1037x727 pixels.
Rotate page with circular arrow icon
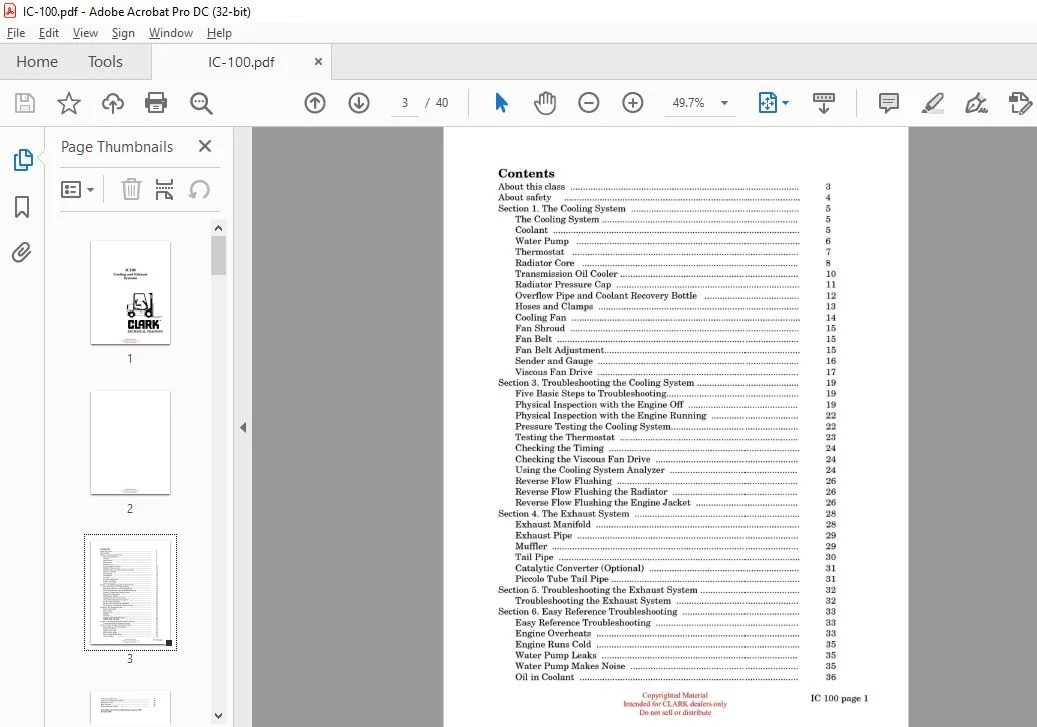pyautogui.click(x=199, y=190)
